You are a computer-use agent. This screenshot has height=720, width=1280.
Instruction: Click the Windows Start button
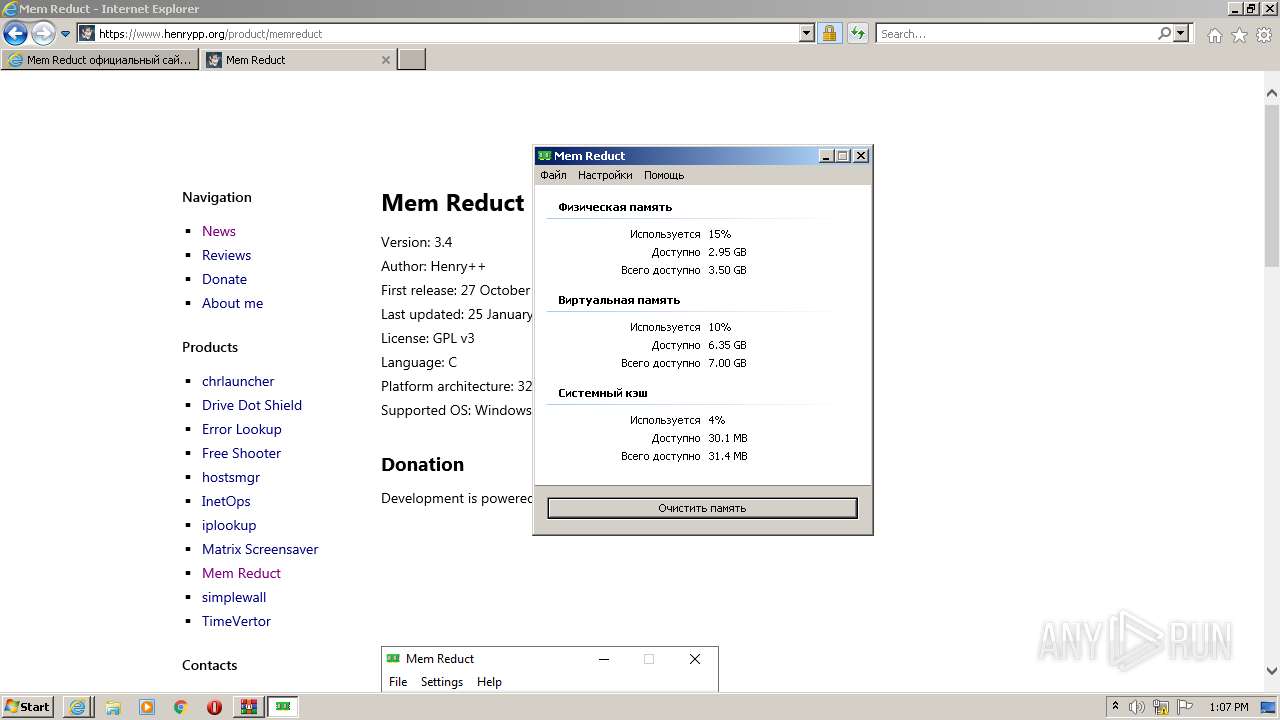(28, 706)
